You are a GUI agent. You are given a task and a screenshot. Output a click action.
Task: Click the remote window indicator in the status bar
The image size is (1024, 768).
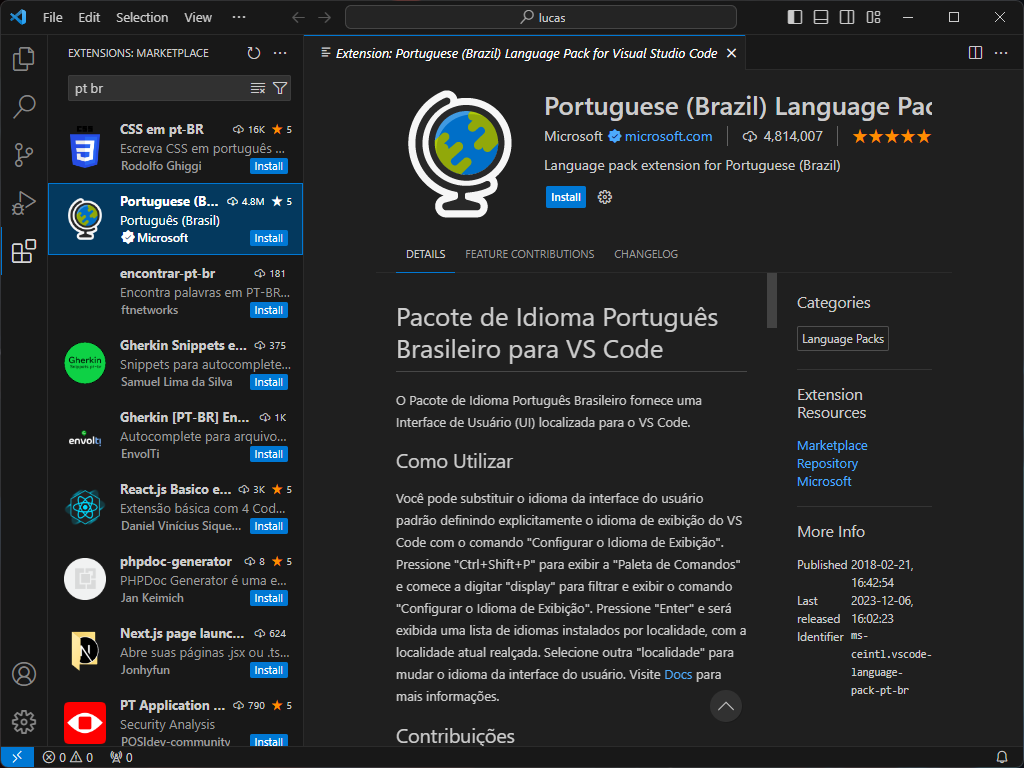tap(15, 758)
